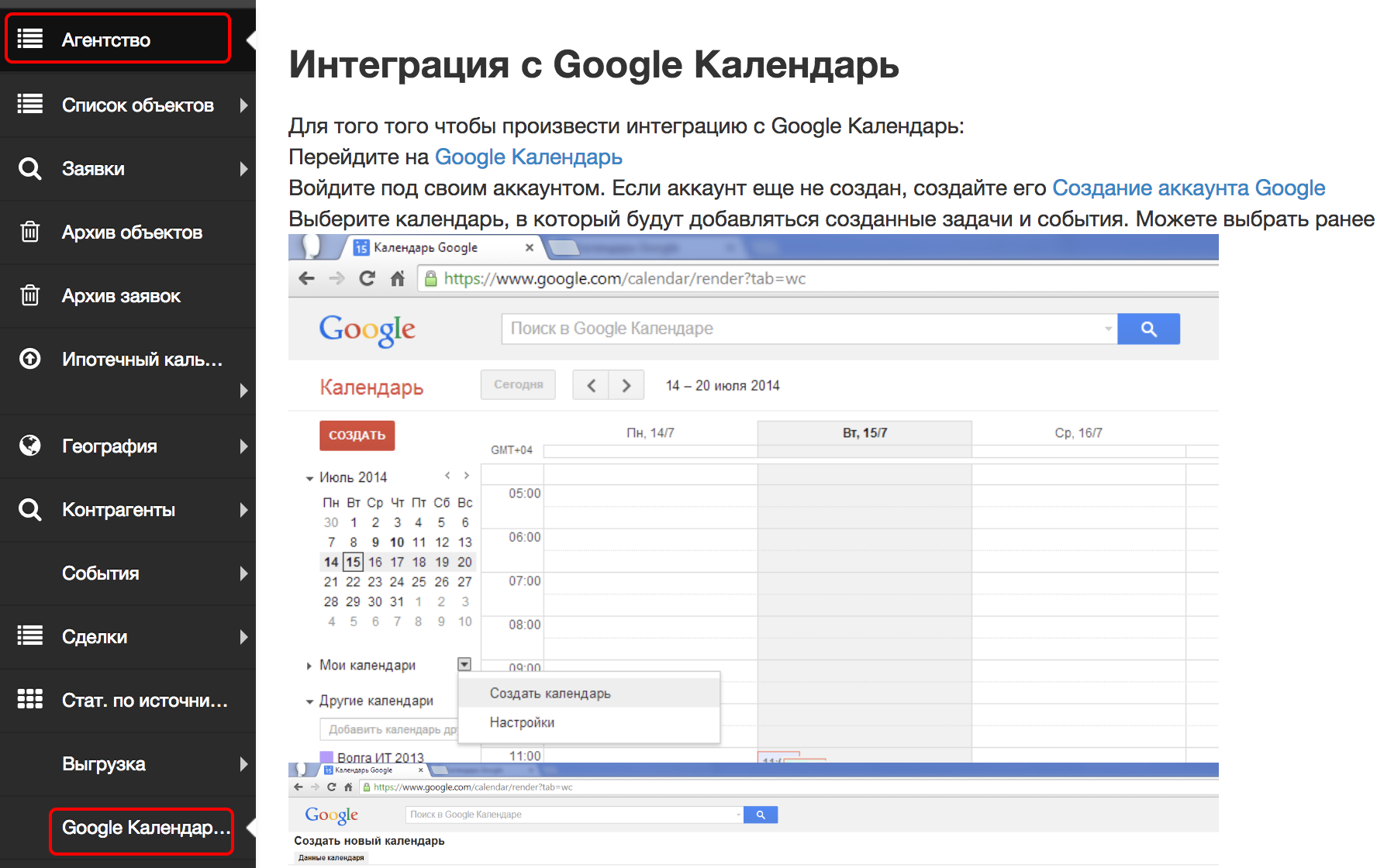Image resolution: width=1377 pixels, height=868 pixels.
Task: Expand the Сделки submenu arrow
Action: pos(243,636)
